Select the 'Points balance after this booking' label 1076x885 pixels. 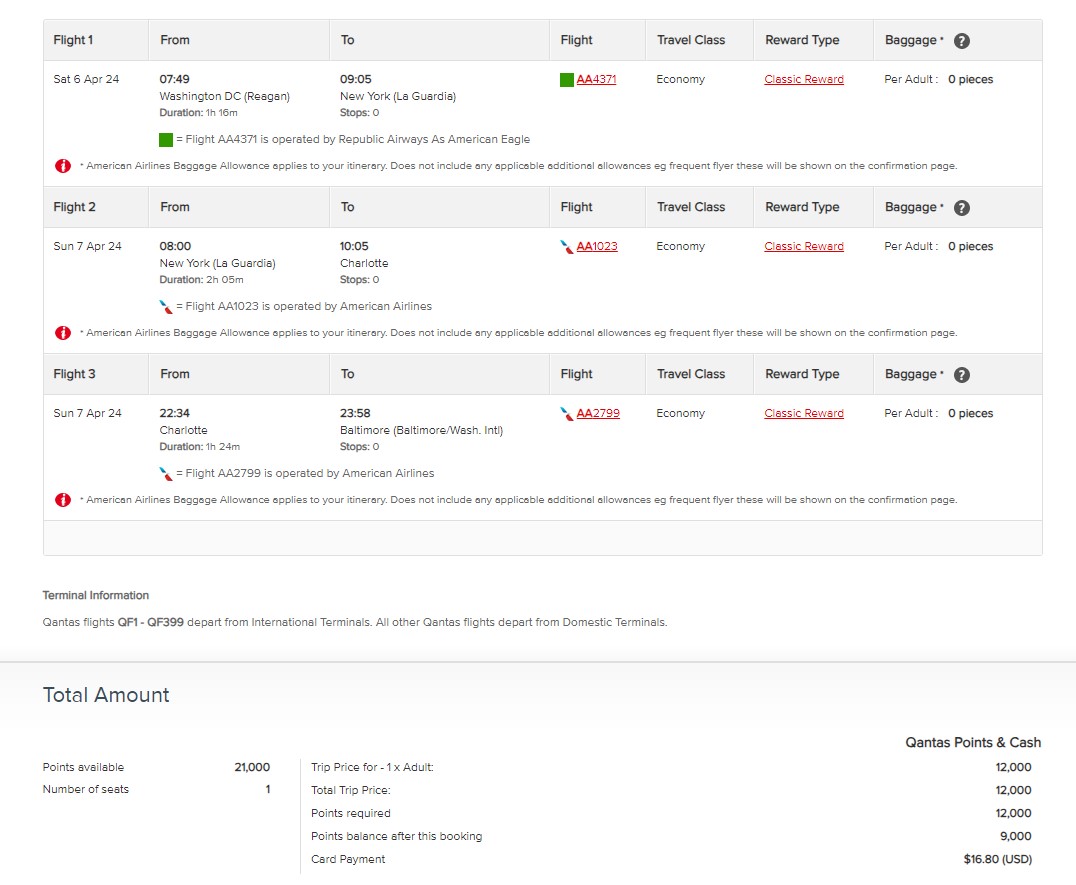coord(397,836)
